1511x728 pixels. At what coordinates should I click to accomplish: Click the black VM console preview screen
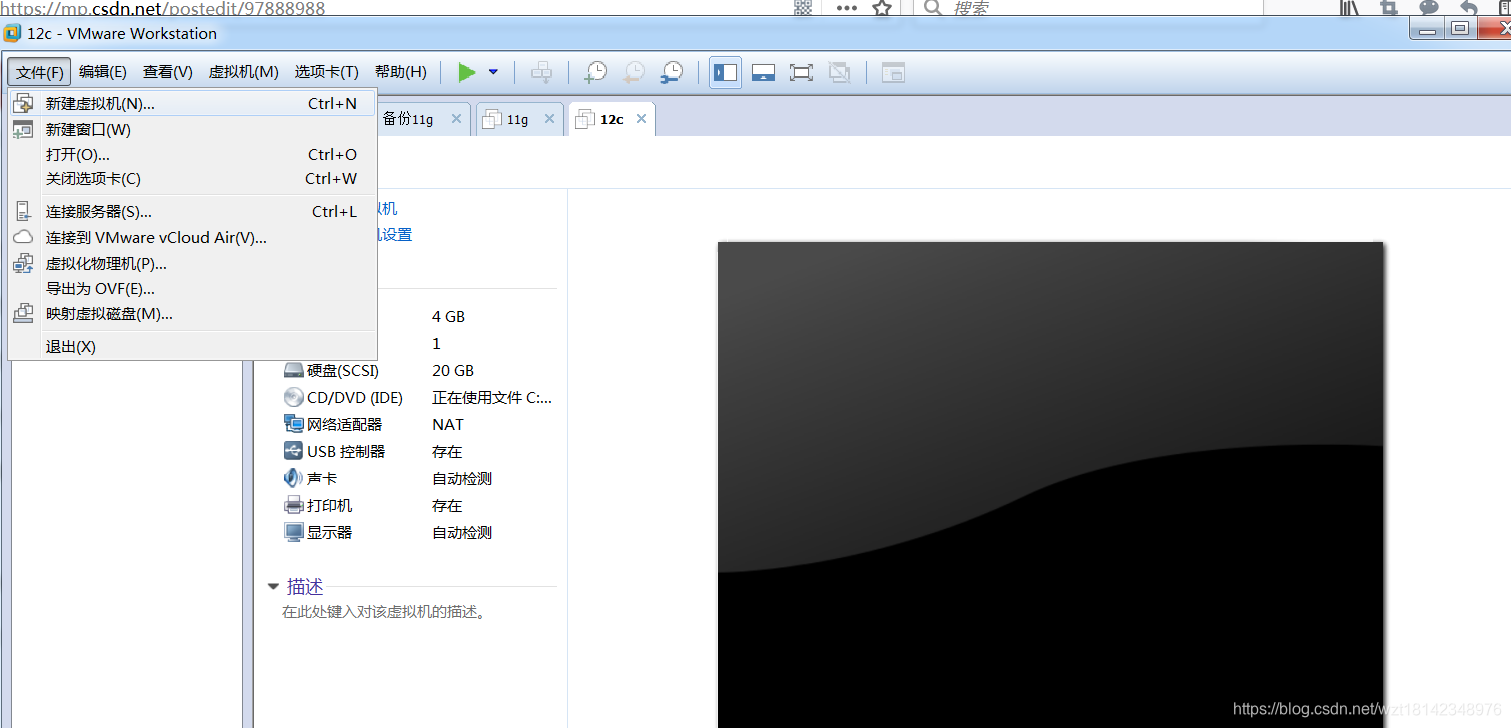[x=1050, y=484]
